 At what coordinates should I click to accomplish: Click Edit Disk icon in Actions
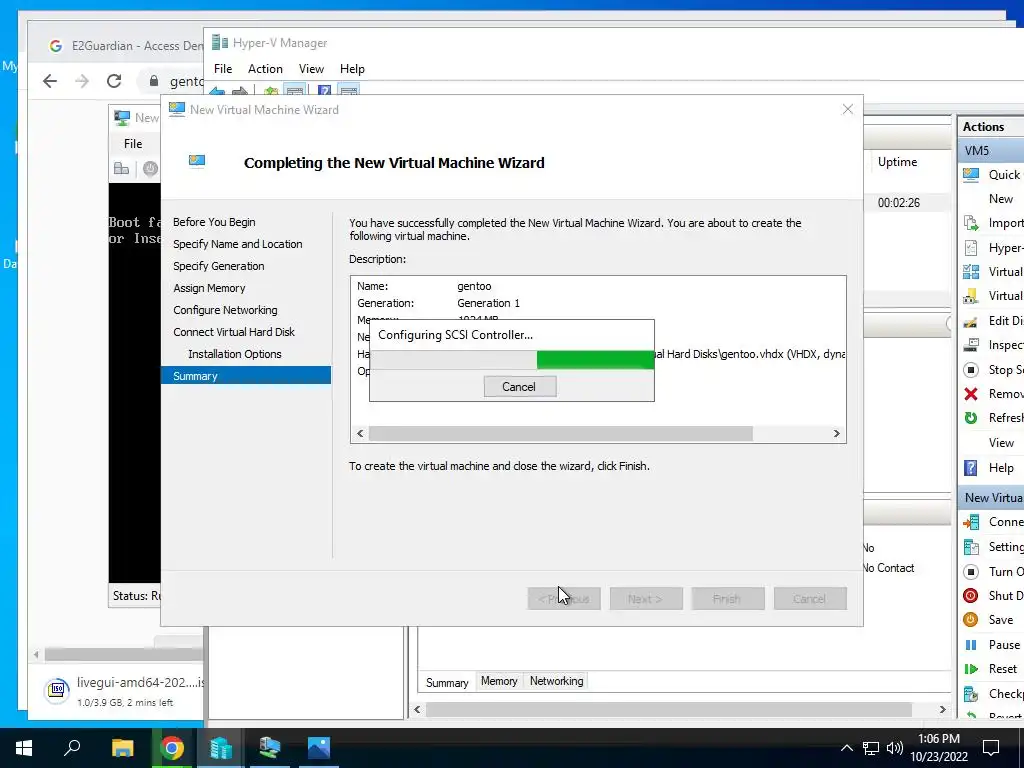pyautogui.click(x=971, y=321)
